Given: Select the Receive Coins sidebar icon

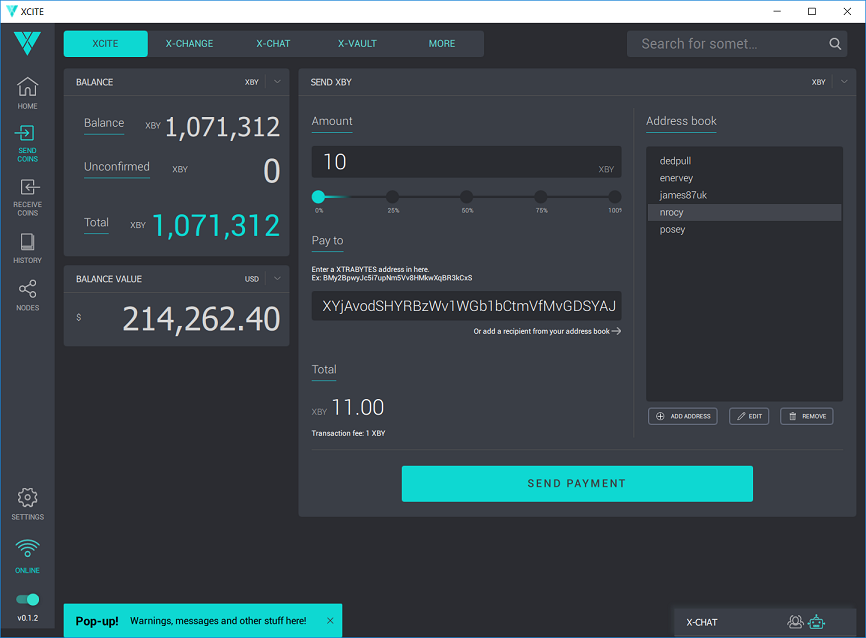Looking at the screenshot, I should click(x=29, y=187).
